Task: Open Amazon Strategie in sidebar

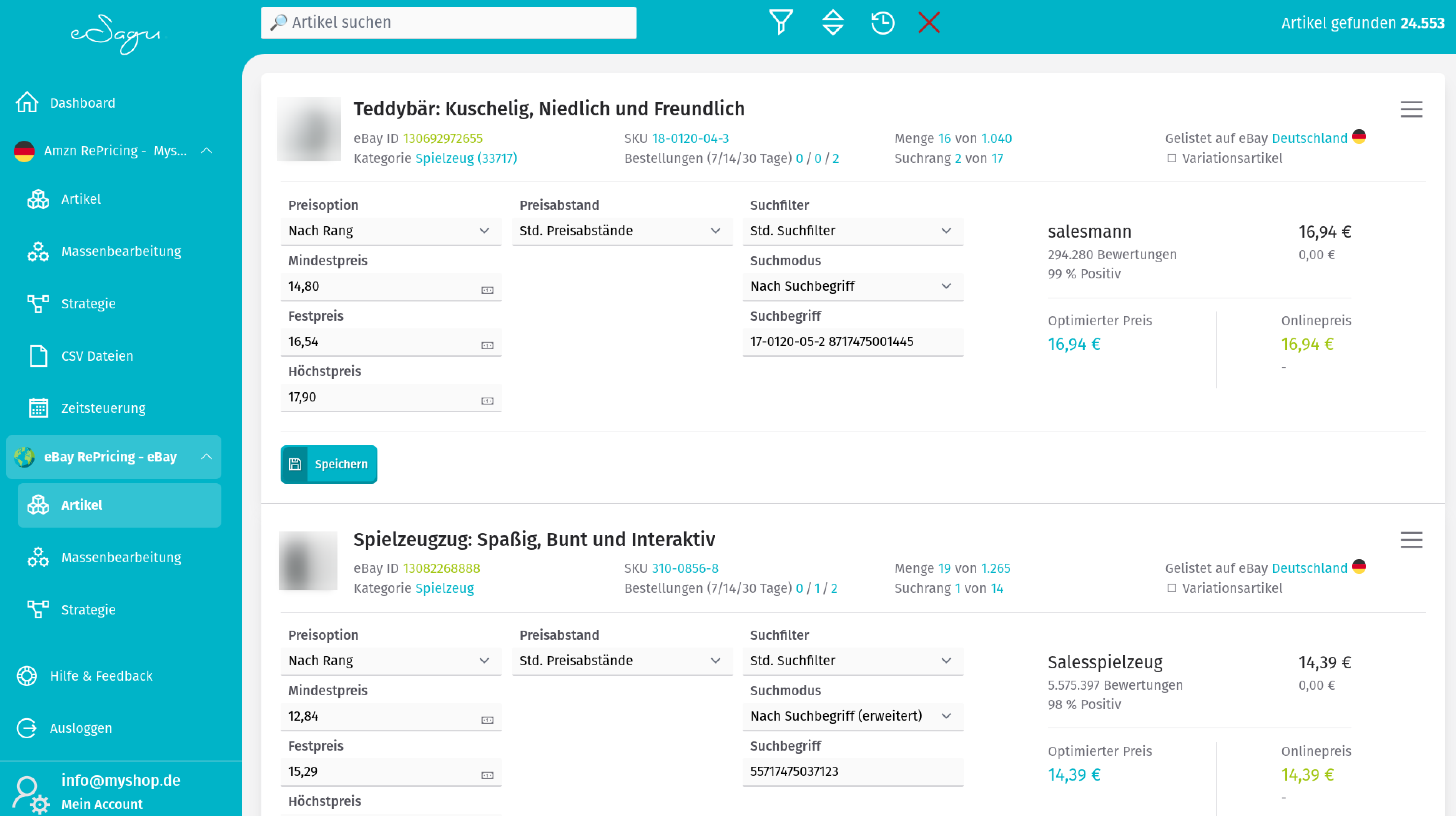Action: pos(72,304)
